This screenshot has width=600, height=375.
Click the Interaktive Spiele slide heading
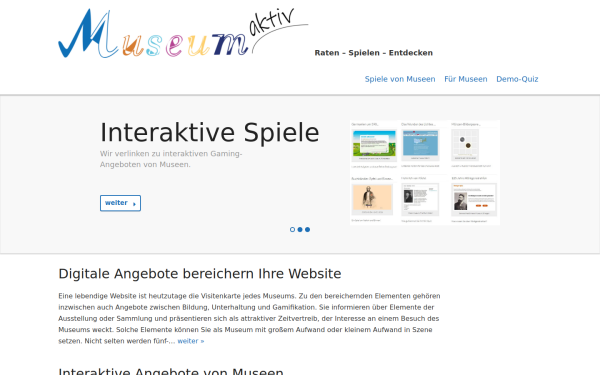click(x=210, y=133)
